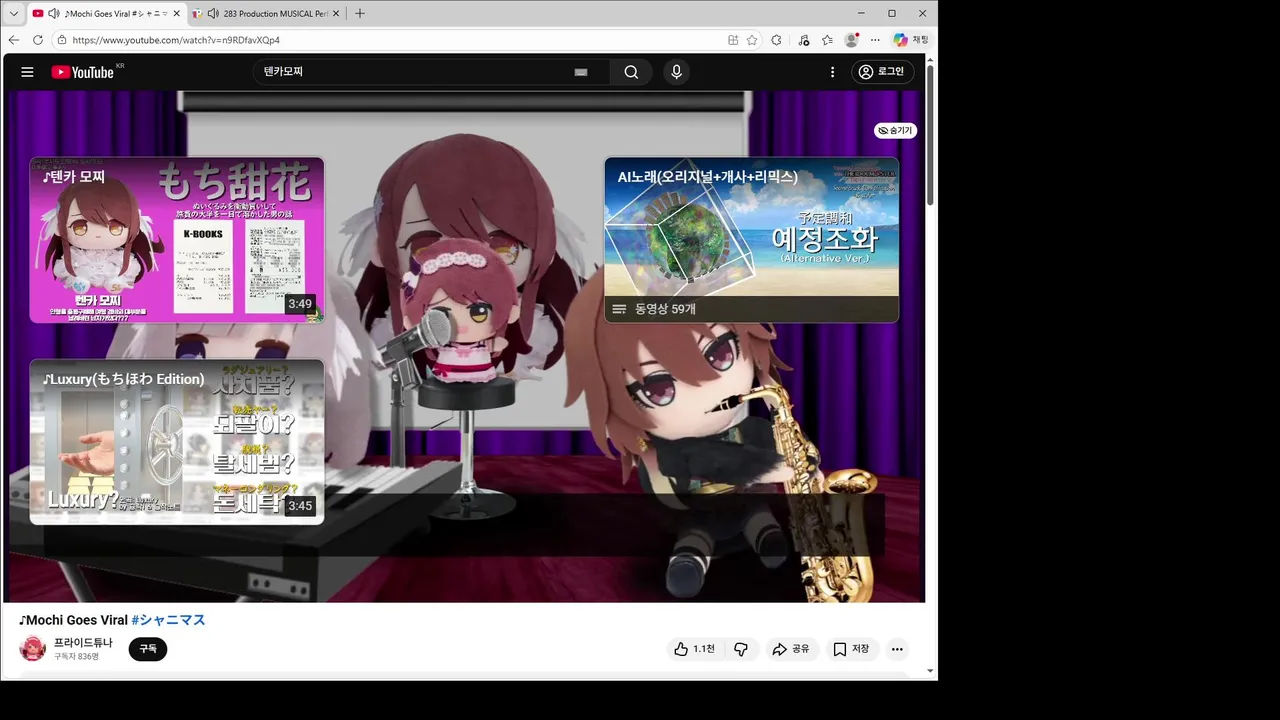Screen dimensions: 1280x720
Task: Open the 프라이드튜나 channel name
Action: [x=83, y=643]
